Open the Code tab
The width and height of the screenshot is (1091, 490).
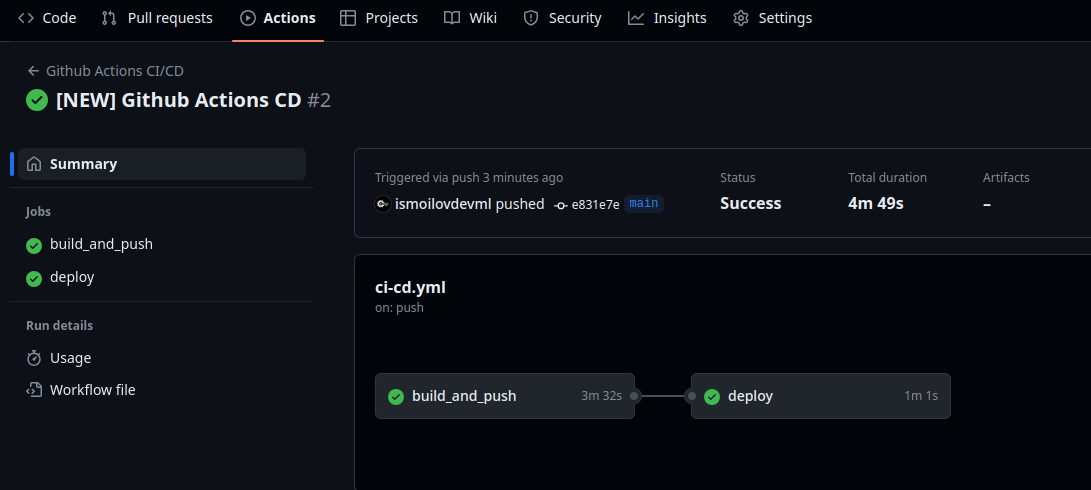coord(47,18)
